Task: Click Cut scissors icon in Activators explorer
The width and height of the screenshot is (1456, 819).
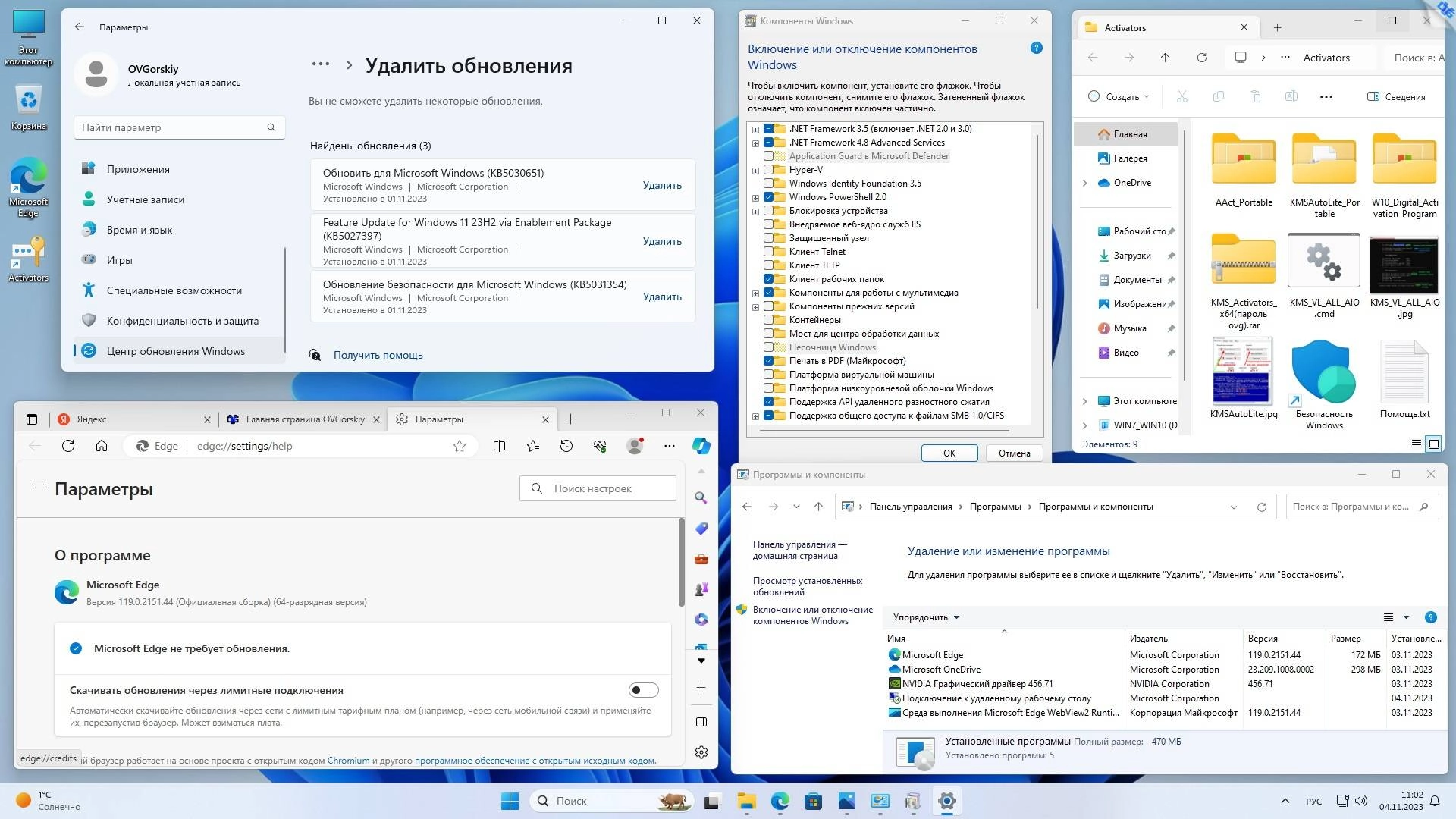Action: (1181, 96)
